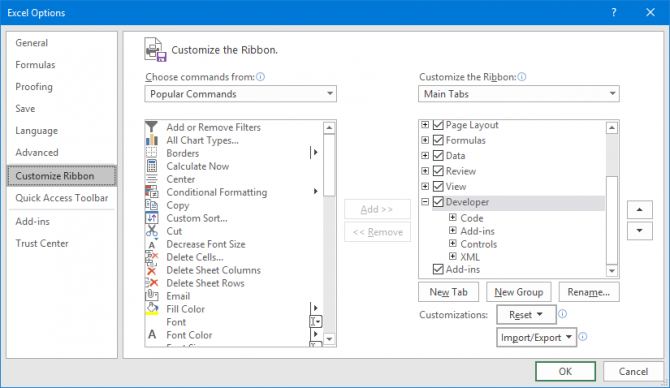Click the Borders command icon
Screen dimensions: 670x388
pyautogui.click(x=152, y=153)
